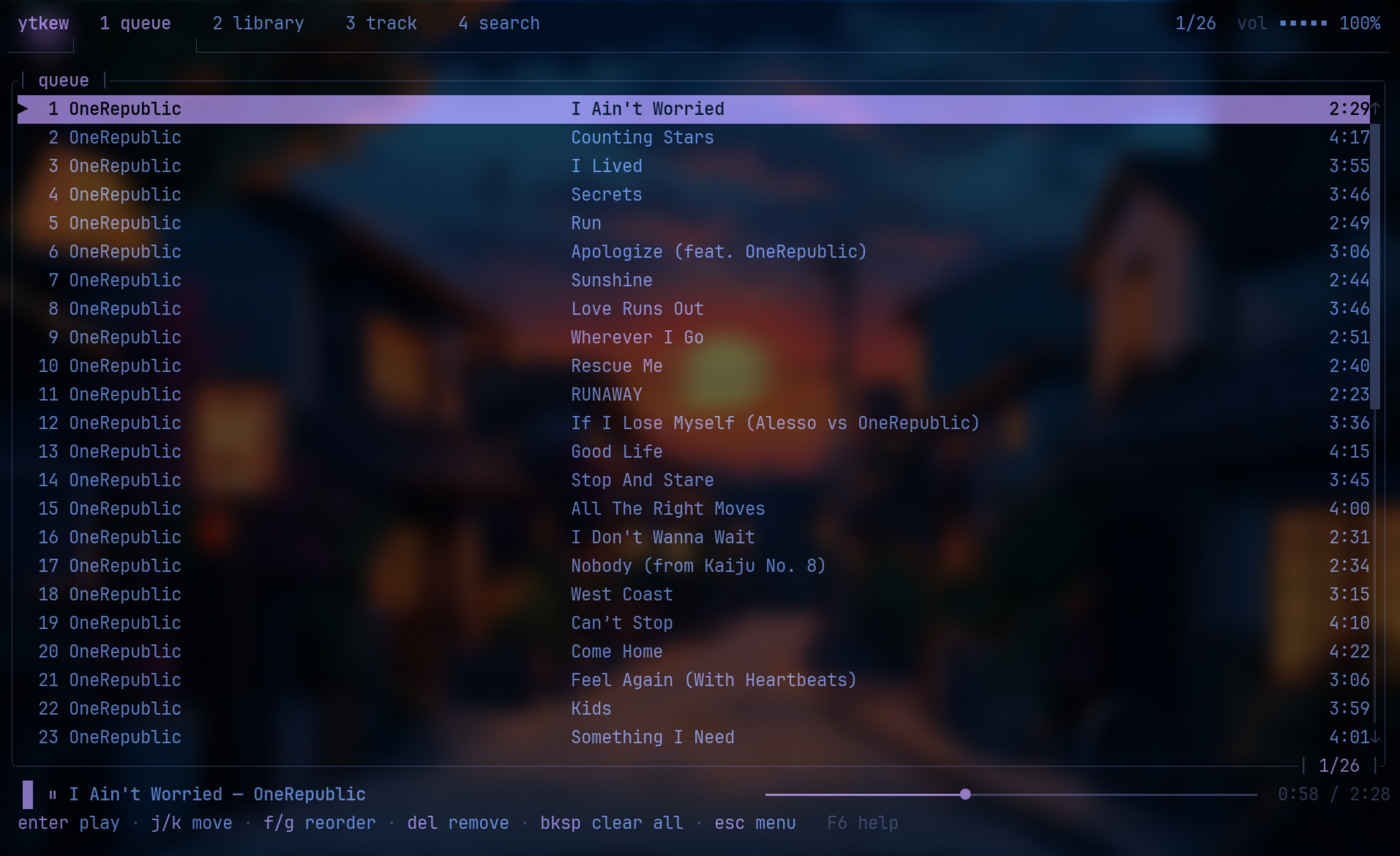
Task: Click the scroll down arrow in queue
Action: coord(1375,737)
